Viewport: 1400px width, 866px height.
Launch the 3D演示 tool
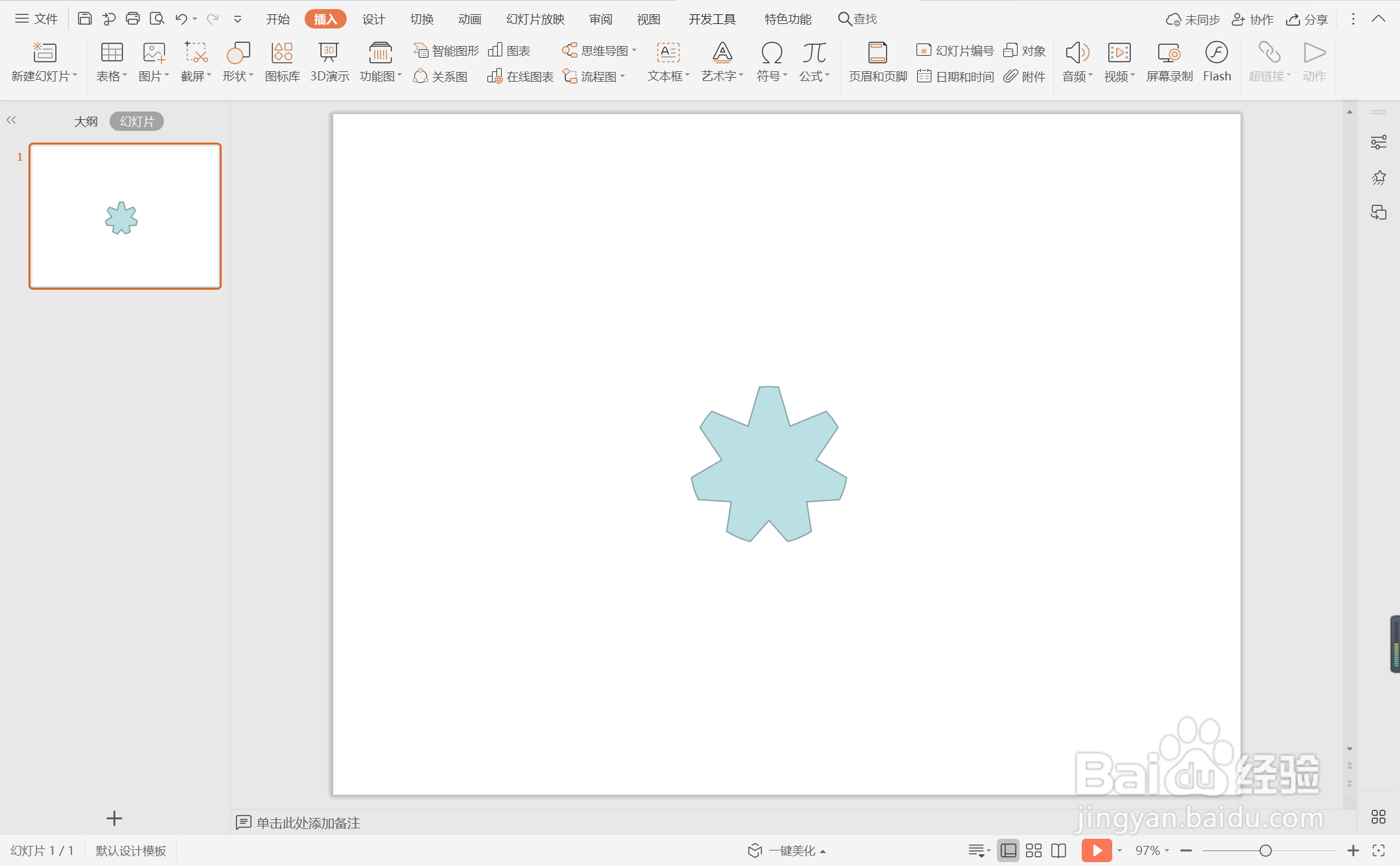329,62
